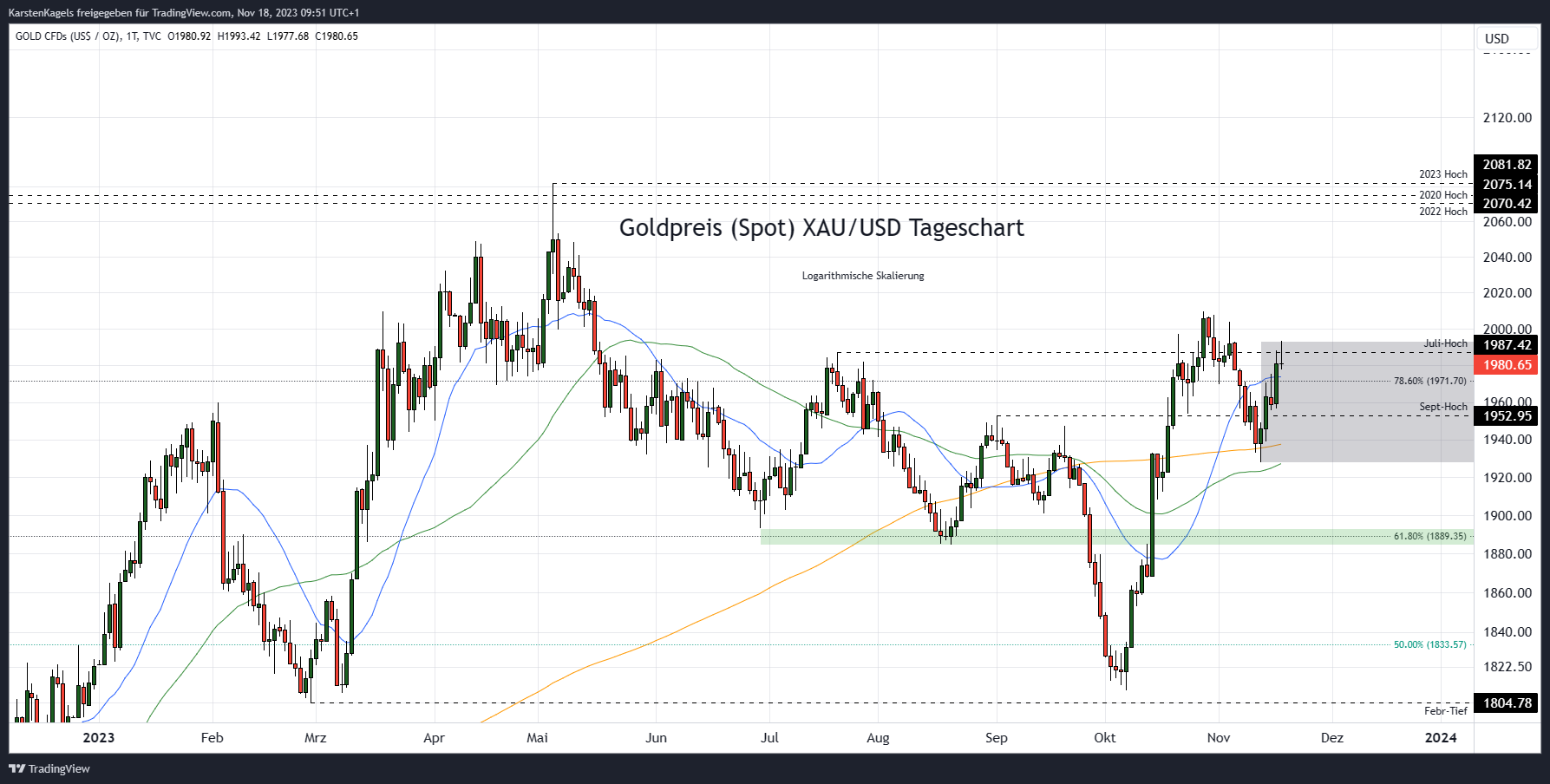
Task: Select the 1952.95 Sept-Hoch price label
Action: [1507, 416]
